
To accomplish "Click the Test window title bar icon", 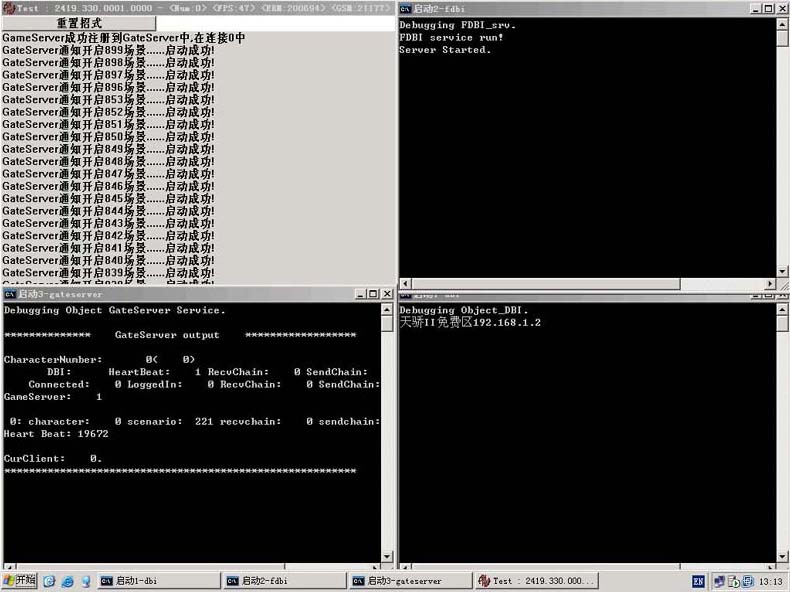I will click(x=8, y=8).
